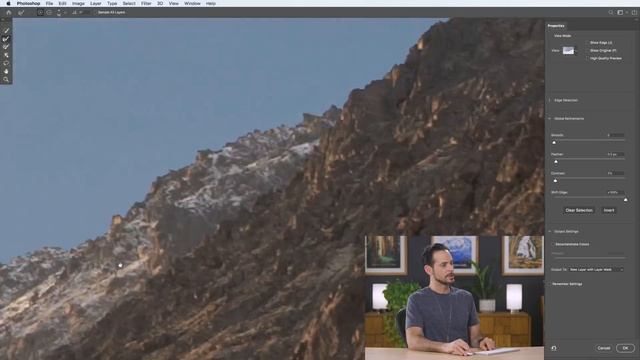Open the View mode thumbnail dropdown
The image size is (640, 360).
(570, 51)
